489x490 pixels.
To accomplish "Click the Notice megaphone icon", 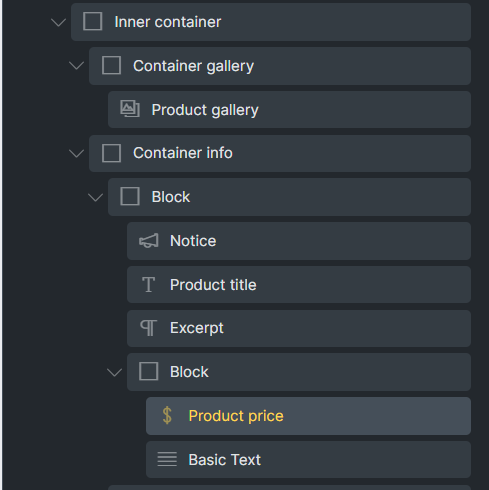I will click(148, 241).
